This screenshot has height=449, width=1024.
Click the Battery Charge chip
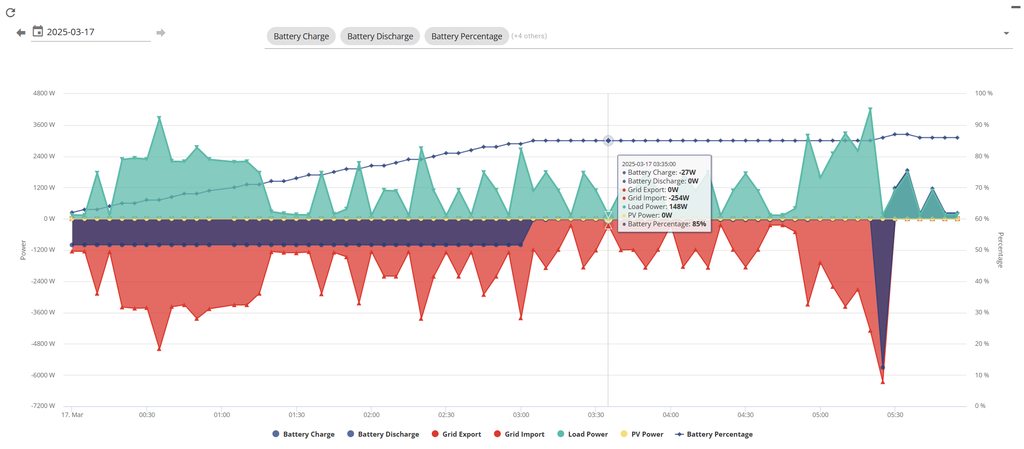coord(301,36)
